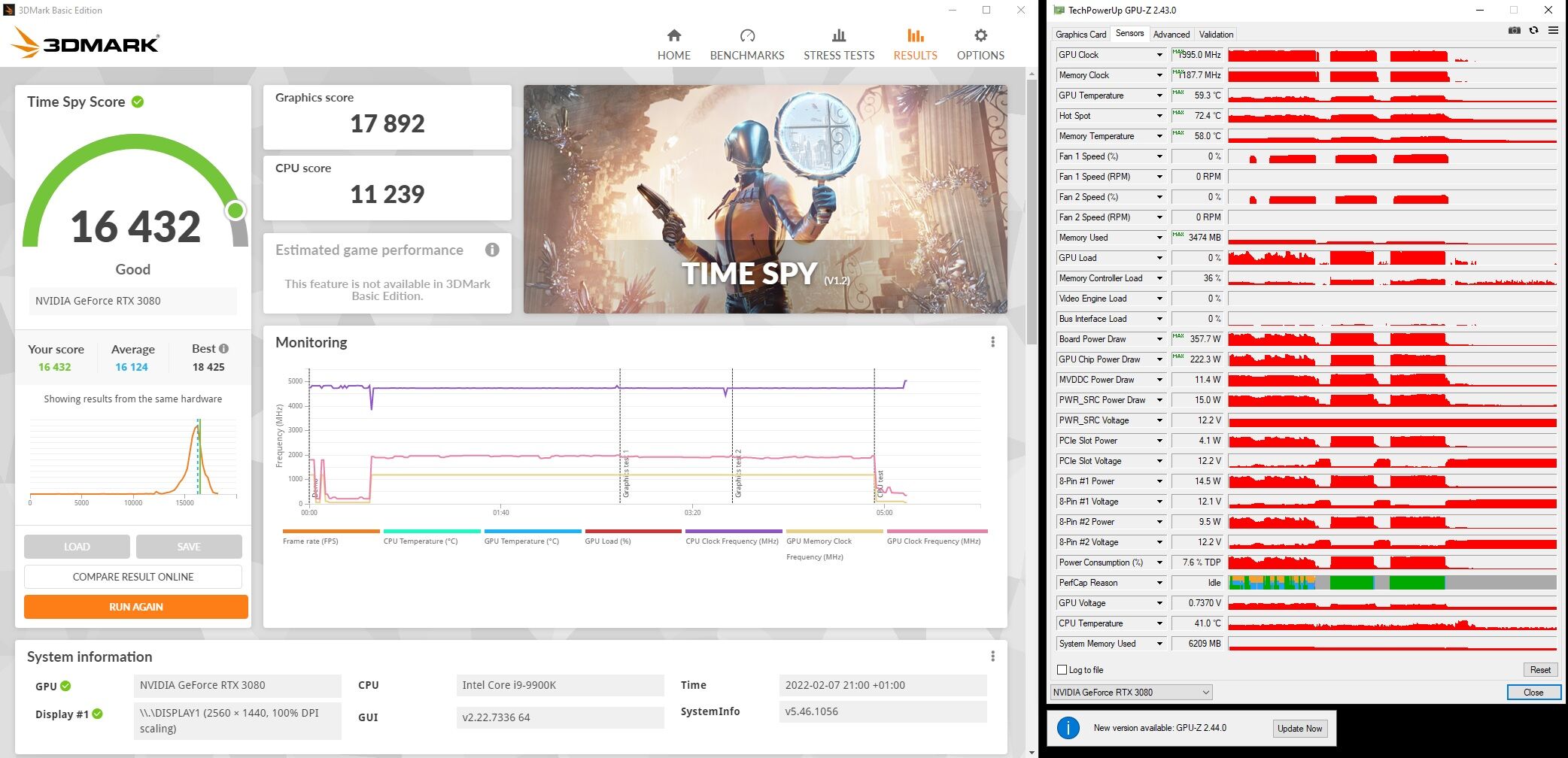The width and height of the screenshot is (1568, 758).
Task: Open the Memory Clock sensor dropdown
Action: [x=1159, y=75]
